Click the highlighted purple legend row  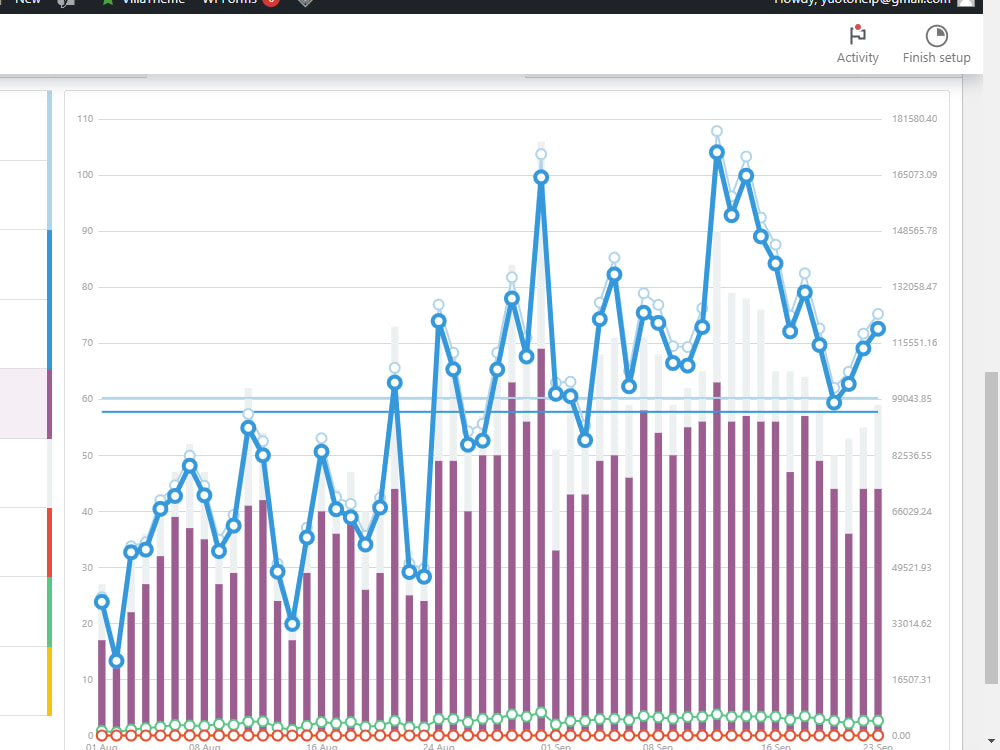[x=24, y=404]
